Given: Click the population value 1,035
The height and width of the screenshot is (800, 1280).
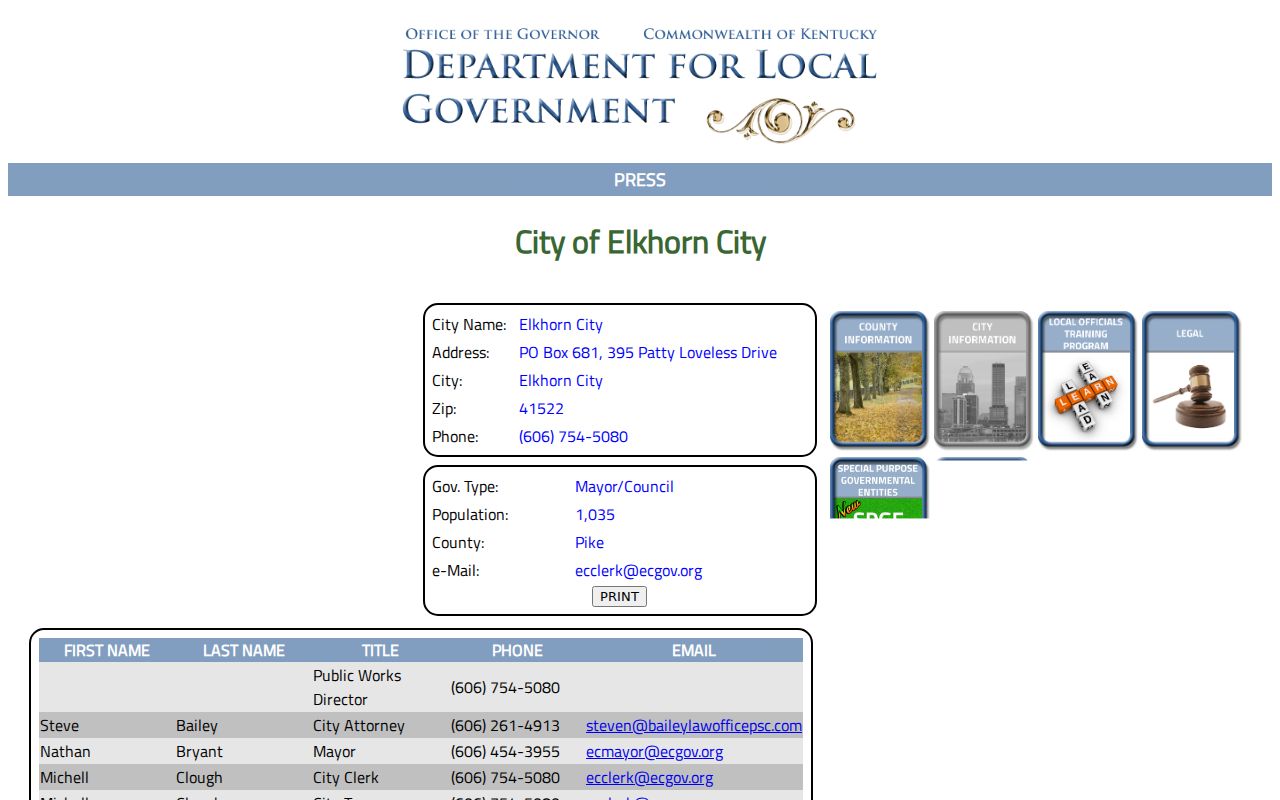Looking at the screenshot, I should tap(595, 515).
